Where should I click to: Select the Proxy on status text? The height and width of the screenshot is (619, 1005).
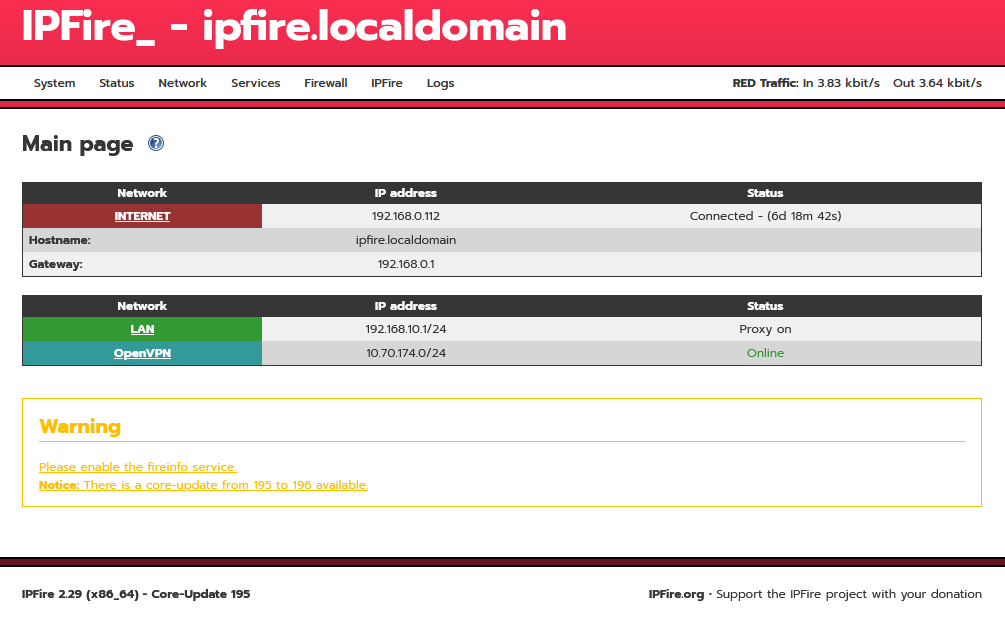[765, 329]
